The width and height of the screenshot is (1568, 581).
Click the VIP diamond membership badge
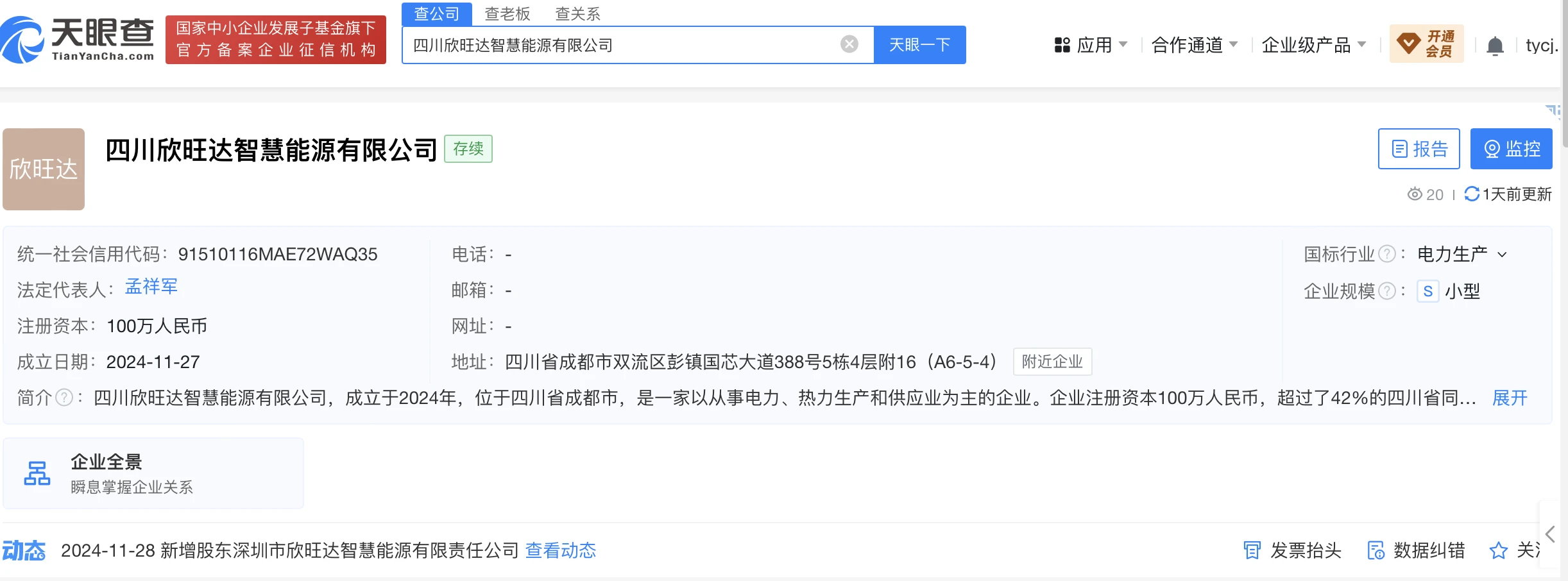tap(1426, 44)
